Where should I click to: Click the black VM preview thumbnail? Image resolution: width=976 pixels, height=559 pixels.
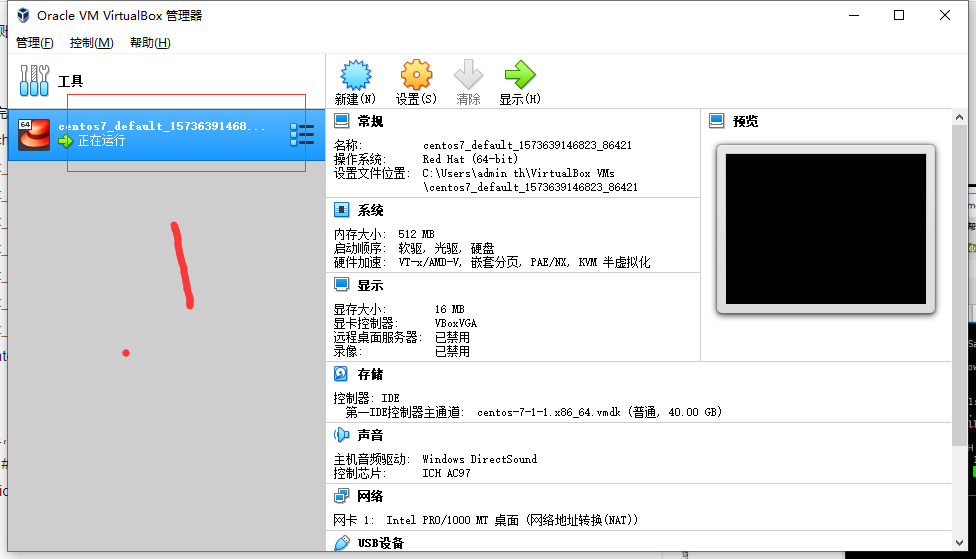[x=826, y=229]
